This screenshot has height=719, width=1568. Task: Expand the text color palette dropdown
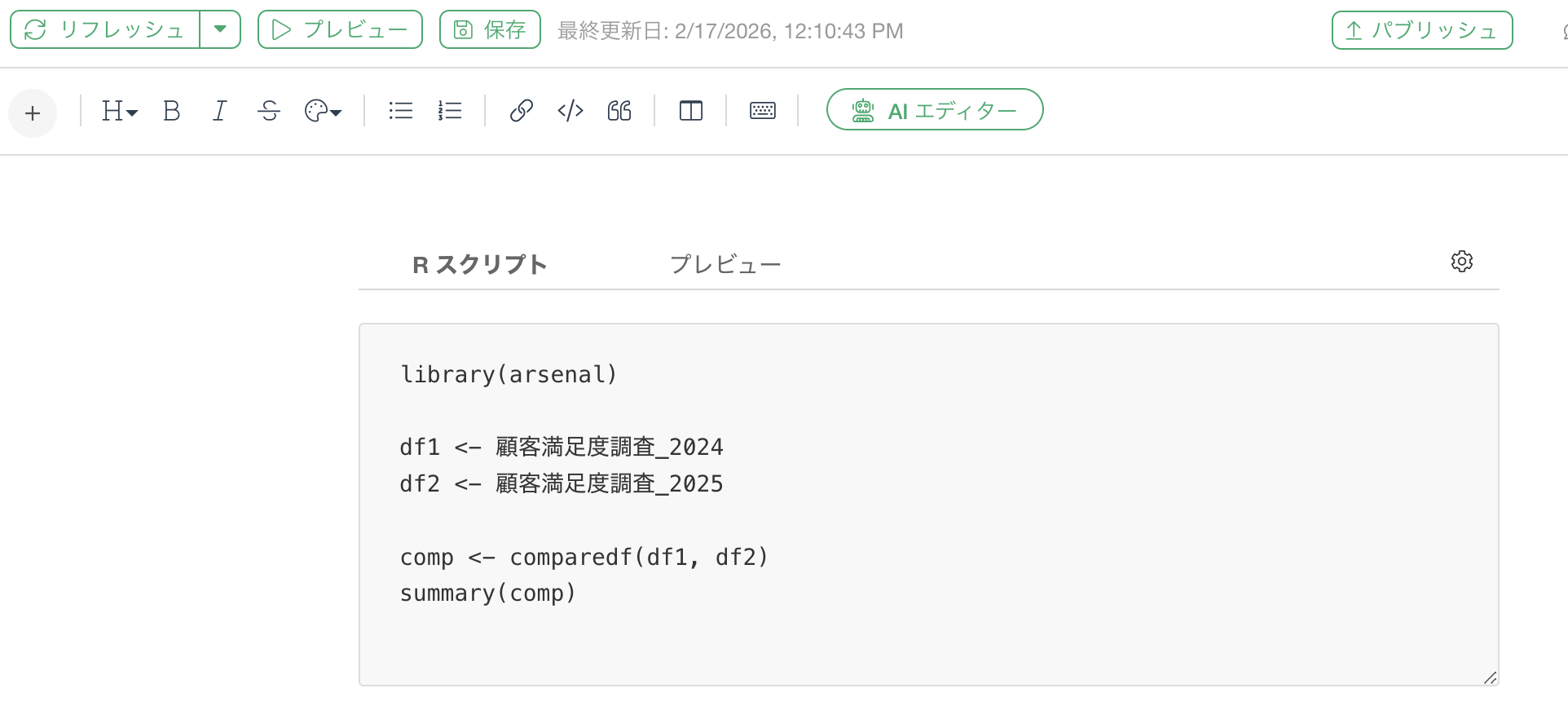[323, 111]
